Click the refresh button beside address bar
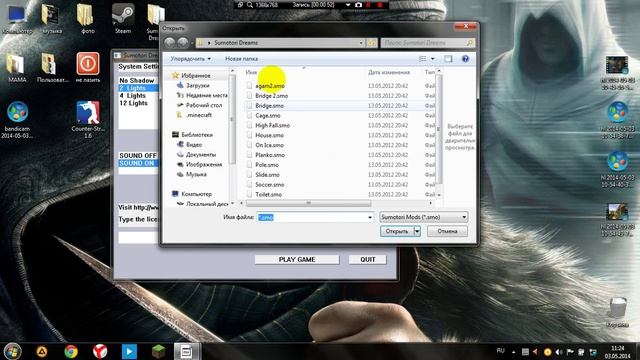 click(x=372, y=43)
